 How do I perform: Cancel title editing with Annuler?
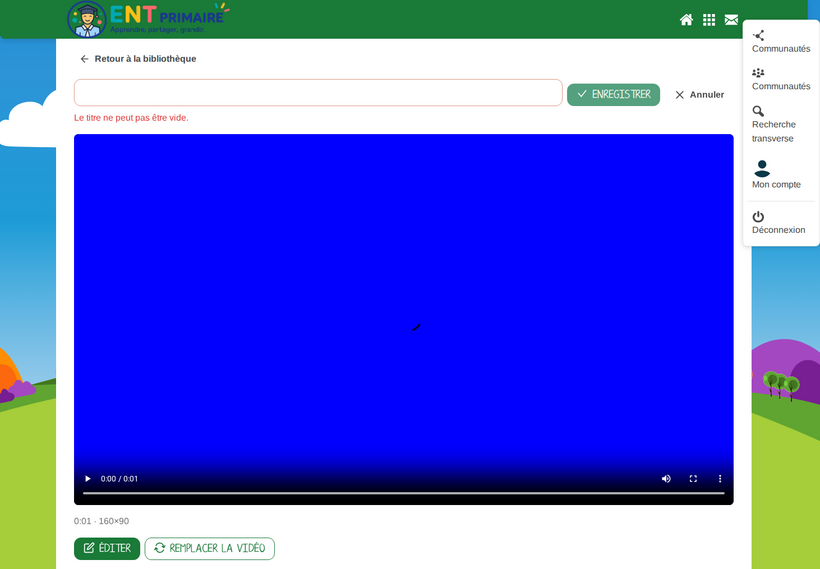click(699, 95)
